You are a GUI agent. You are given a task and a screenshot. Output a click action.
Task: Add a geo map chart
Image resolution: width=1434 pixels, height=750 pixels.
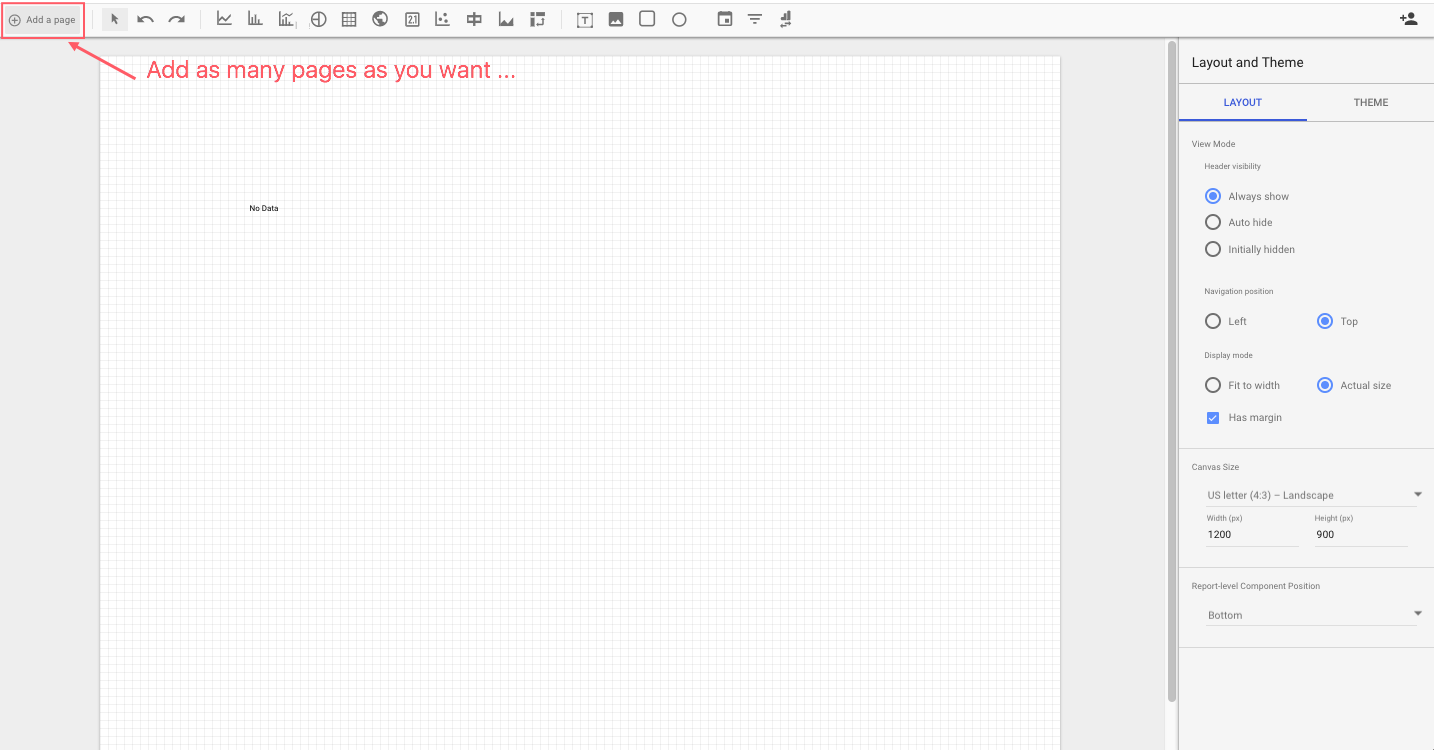point(380,18)
